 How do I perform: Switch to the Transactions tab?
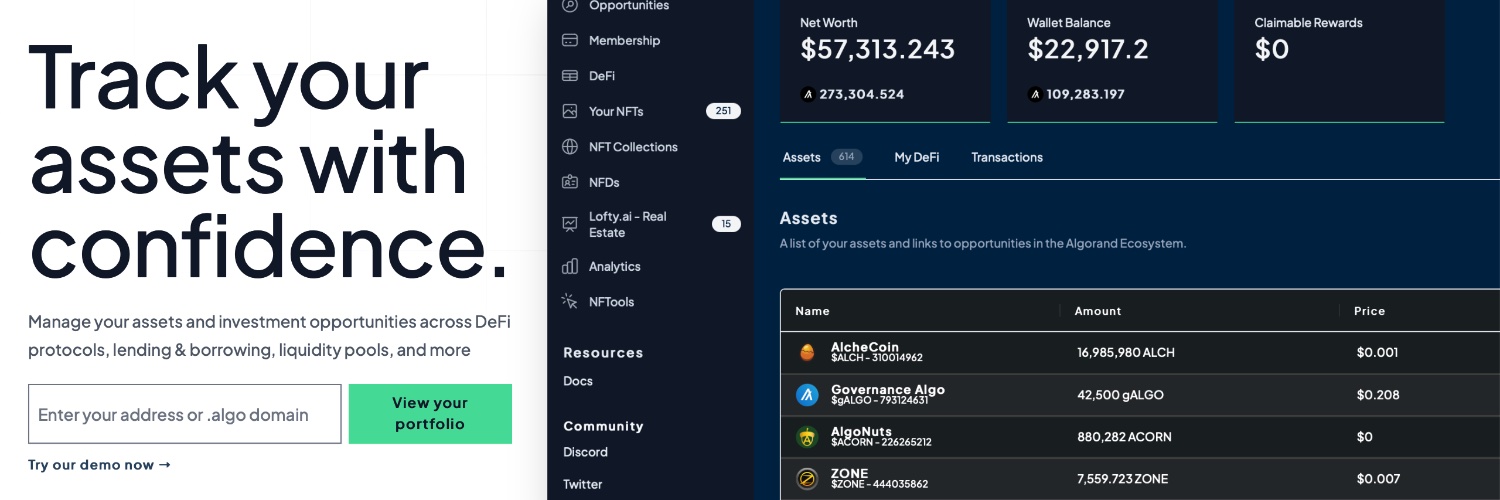click(x=1007, y=157)
